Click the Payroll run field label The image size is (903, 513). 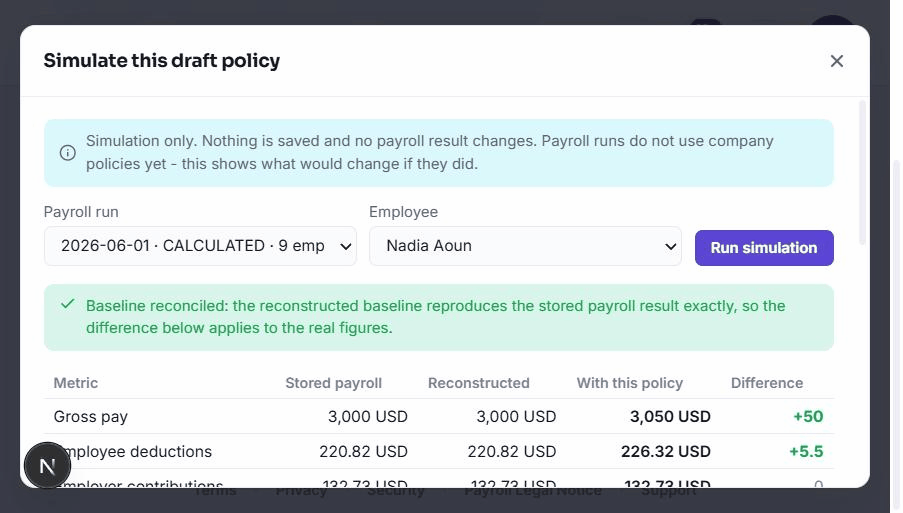point(81,212)
